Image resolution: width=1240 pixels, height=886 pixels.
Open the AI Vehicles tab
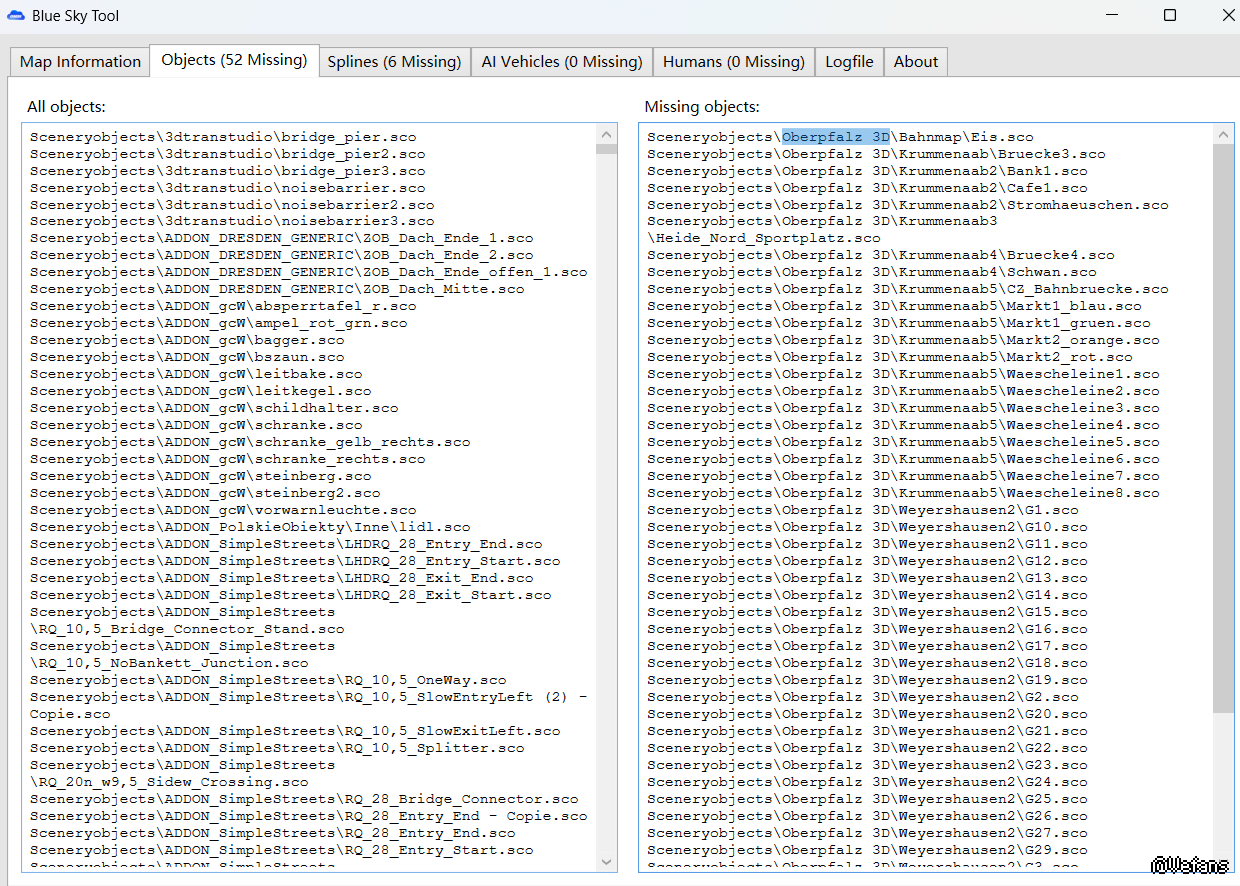[x=561, y=62]
